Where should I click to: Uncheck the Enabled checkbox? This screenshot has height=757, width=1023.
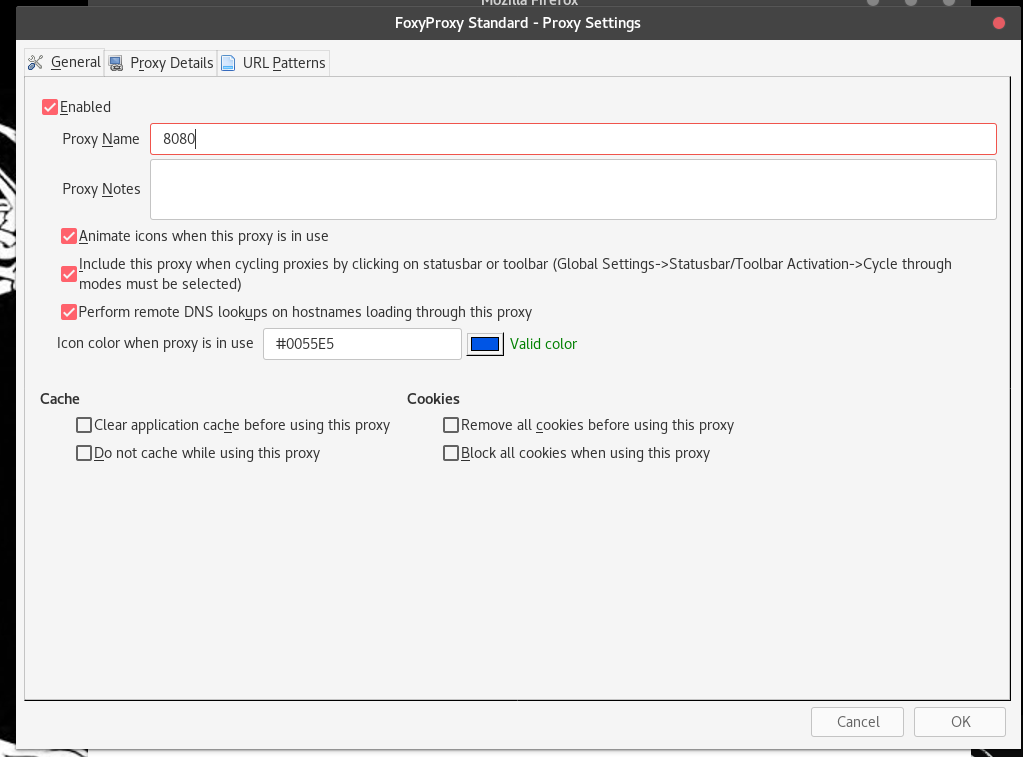point(50,107)
